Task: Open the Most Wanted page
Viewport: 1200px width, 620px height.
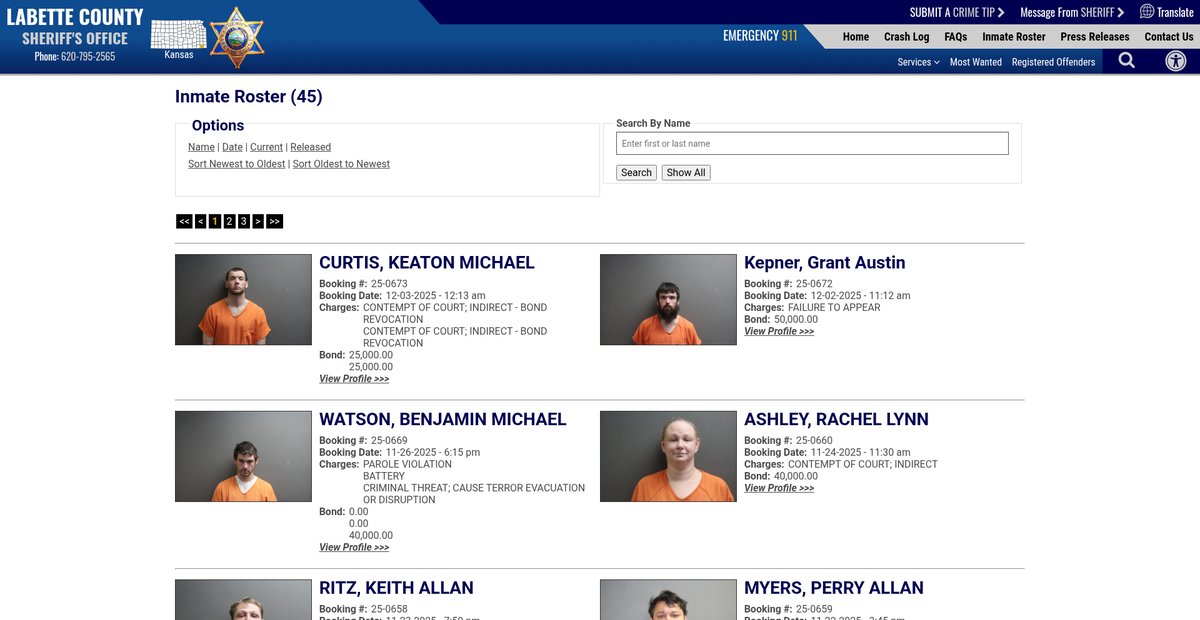Action: 976,62
